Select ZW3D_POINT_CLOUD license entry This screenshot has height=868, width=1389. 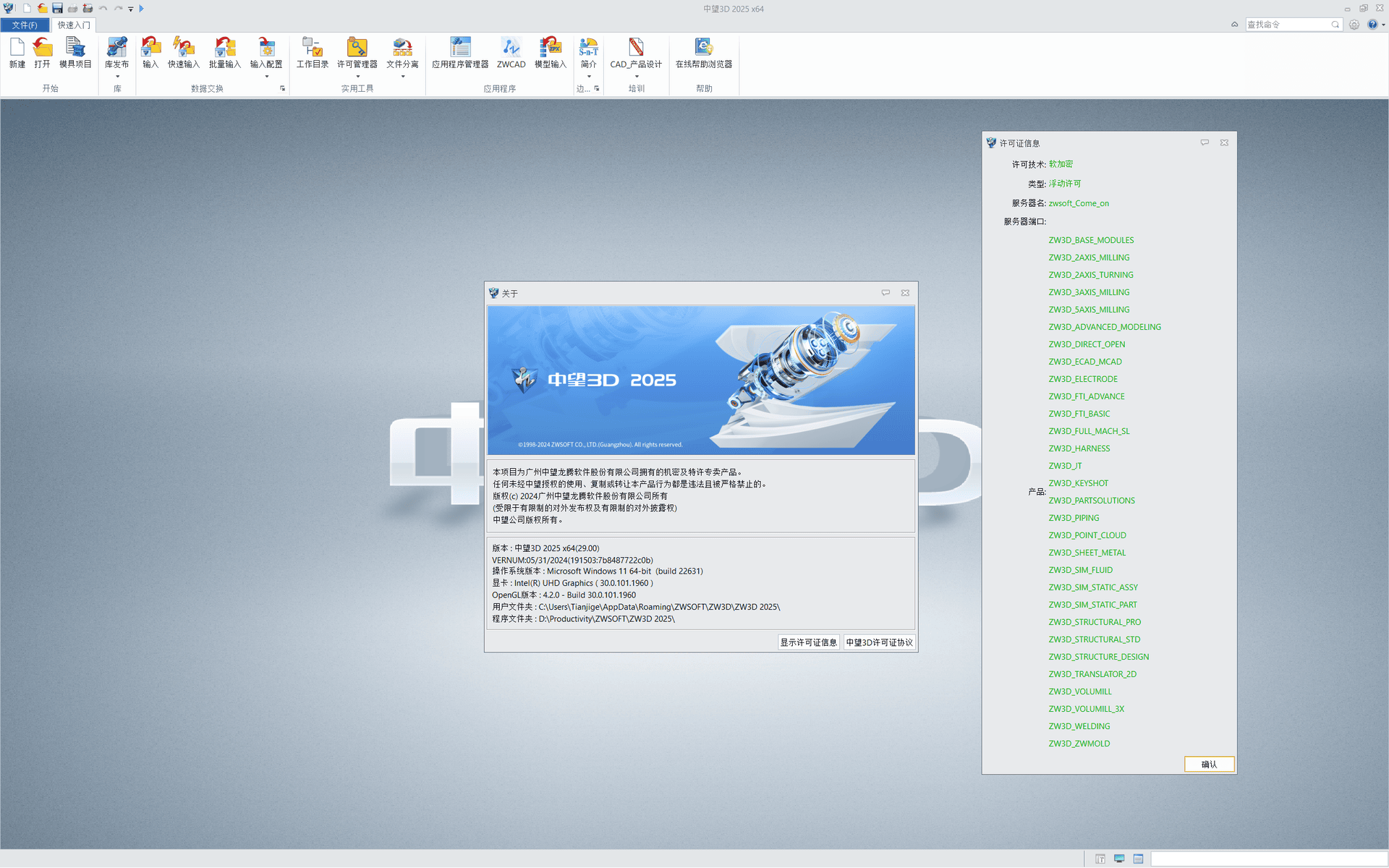tap(1087, 535)
